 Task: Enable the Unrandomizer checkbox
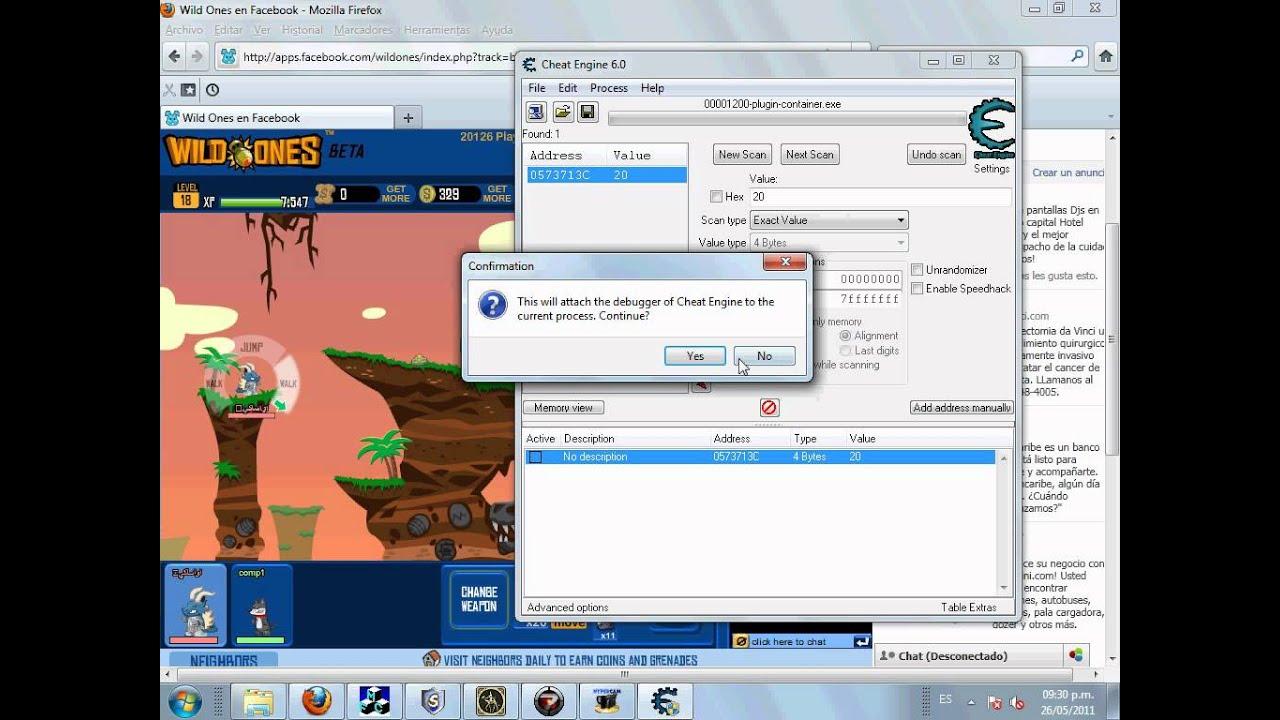click(x=917, y=270)
